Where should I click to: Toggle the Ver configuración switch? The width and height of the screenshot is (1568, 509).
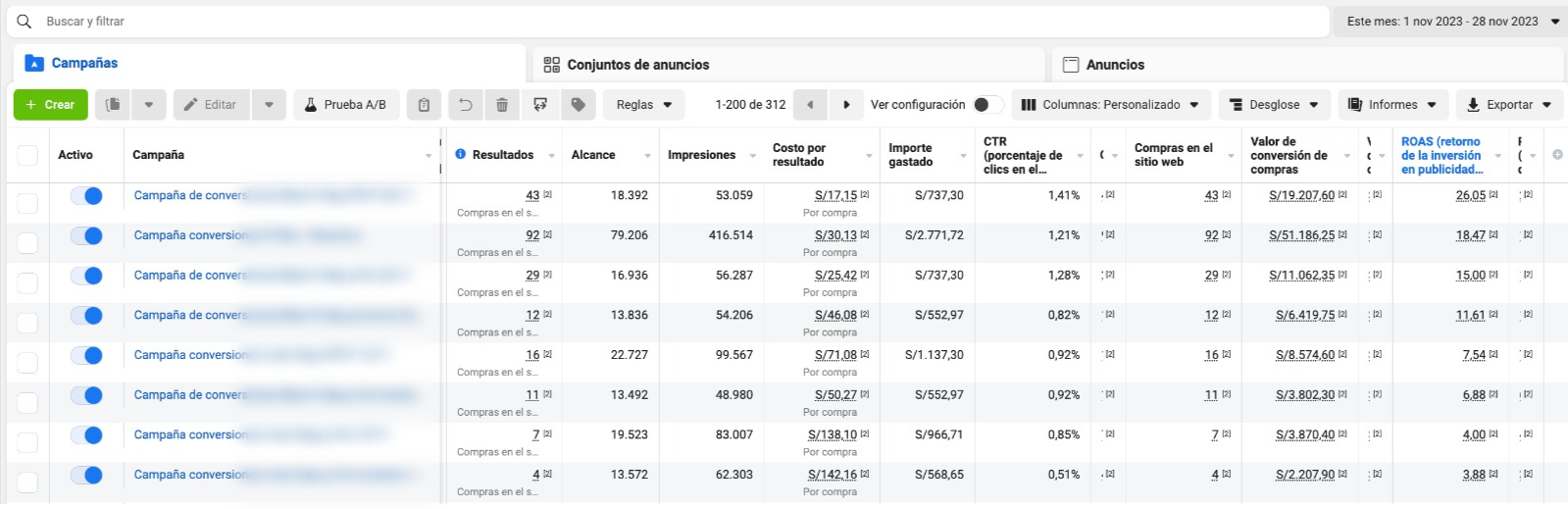(x=987, y=105)
